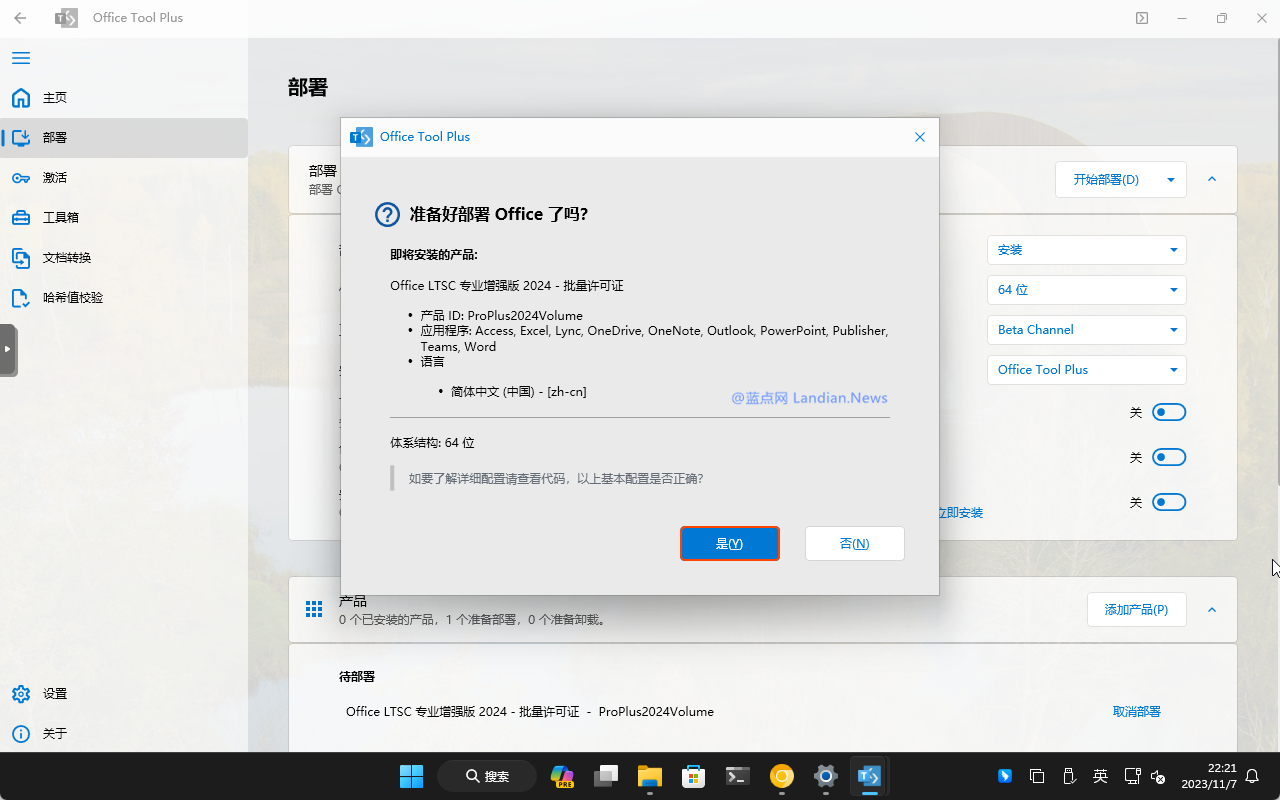This screenshot has height=800, width=1280.
Task: Open File Explorer from the taskbar
Action: (650, 776)
